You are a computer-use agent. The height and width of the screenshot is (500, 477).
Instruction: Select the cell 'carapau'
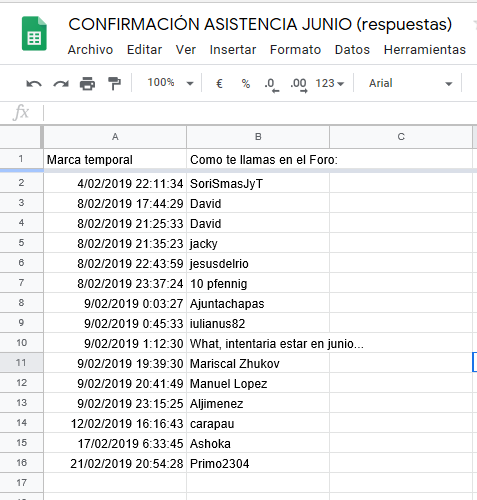pos(258,423)
